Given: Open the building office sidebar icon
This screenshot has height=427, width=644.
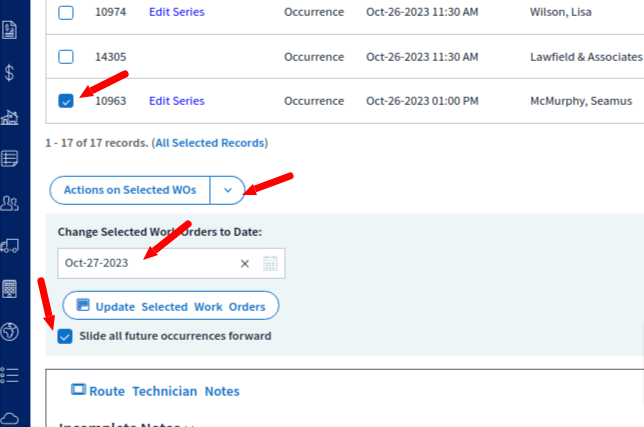Looking at the screenshot, I should [9, 289].
